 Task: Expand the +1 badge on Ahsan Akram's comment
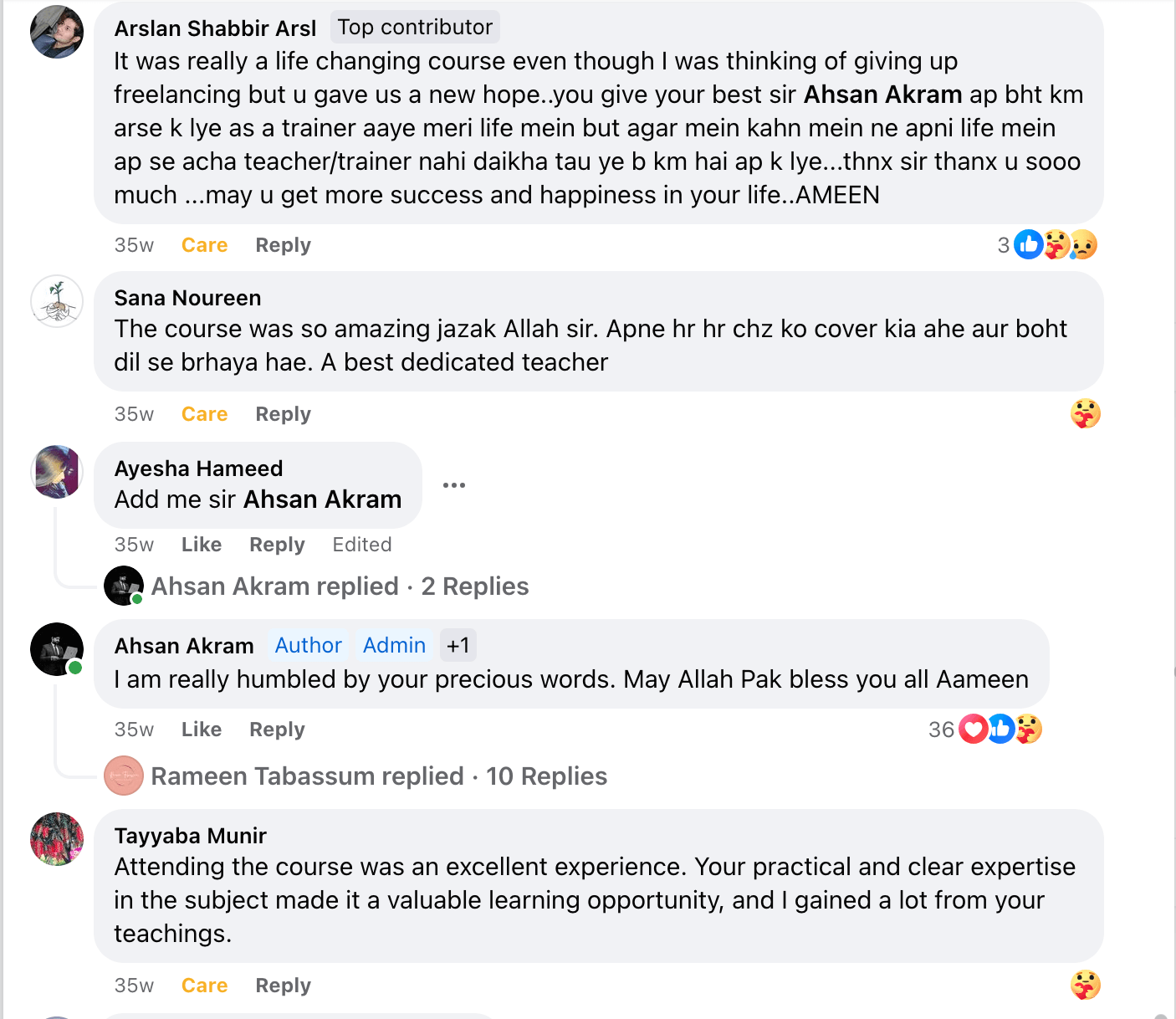[458, 645]
